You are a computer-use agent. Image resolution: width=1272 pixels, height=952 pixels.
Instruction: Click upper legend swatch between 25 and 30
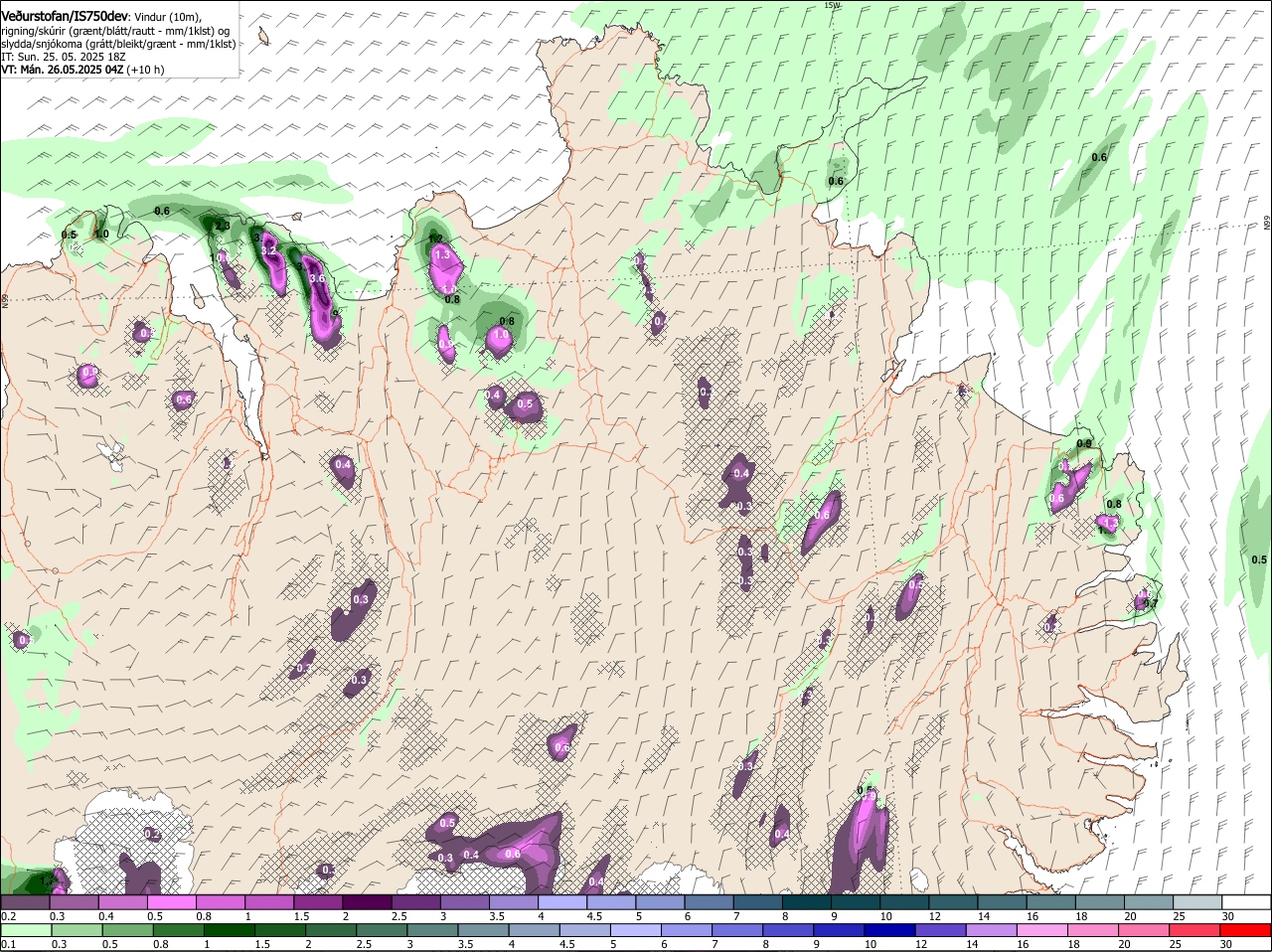[x=1197, y=901]
